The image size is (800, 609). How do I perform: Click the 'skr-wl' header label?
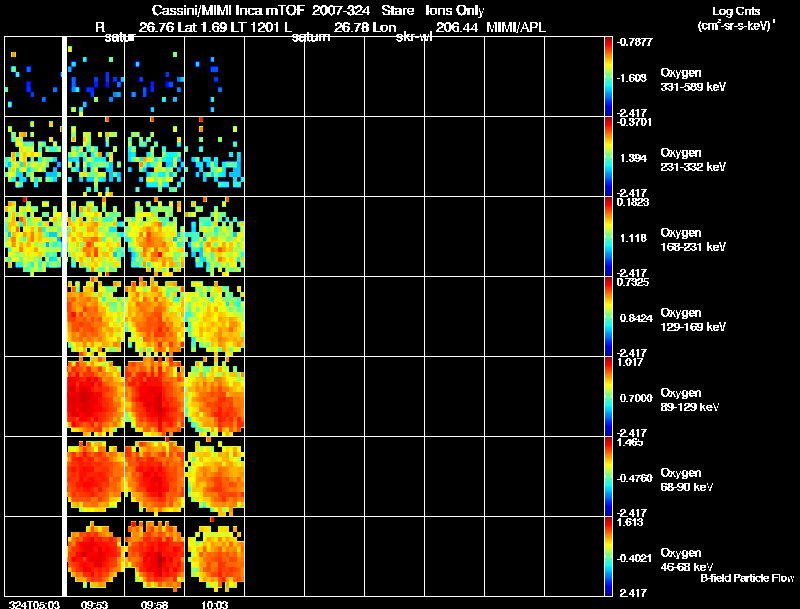click(414, 37)
